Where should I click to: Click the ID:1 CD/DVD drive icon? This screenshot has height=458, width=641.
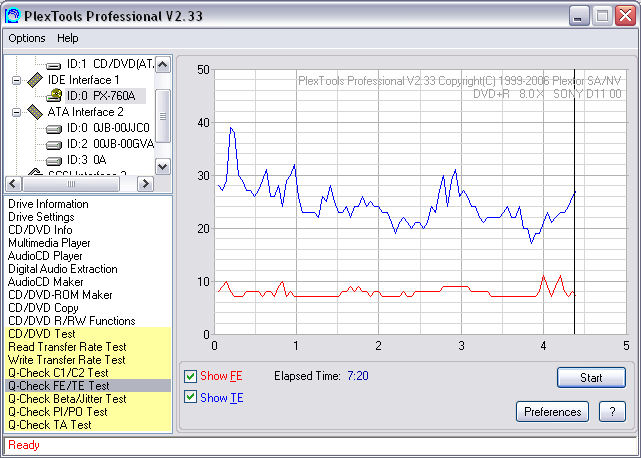tap(53, 65)
